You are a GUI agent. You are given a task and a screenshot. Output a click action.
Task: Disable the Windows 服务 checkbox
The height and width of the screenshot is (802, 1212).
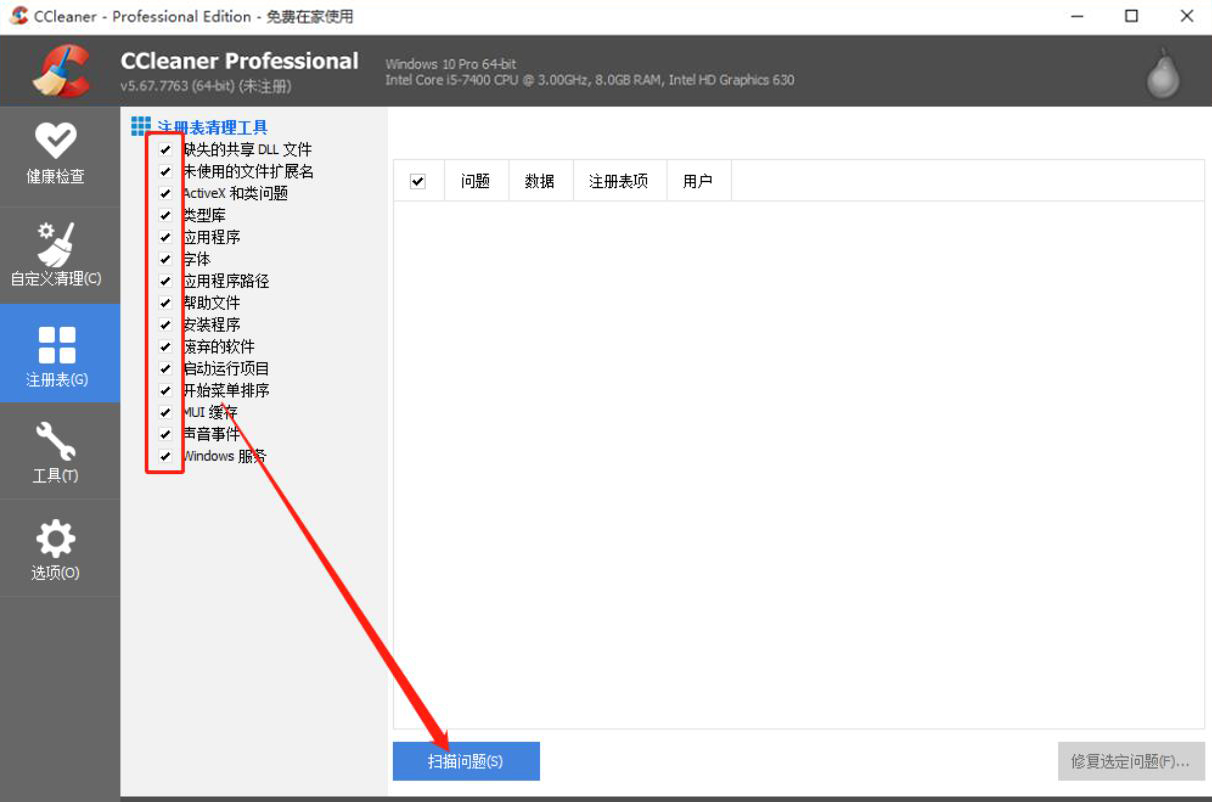coord(166,456)
